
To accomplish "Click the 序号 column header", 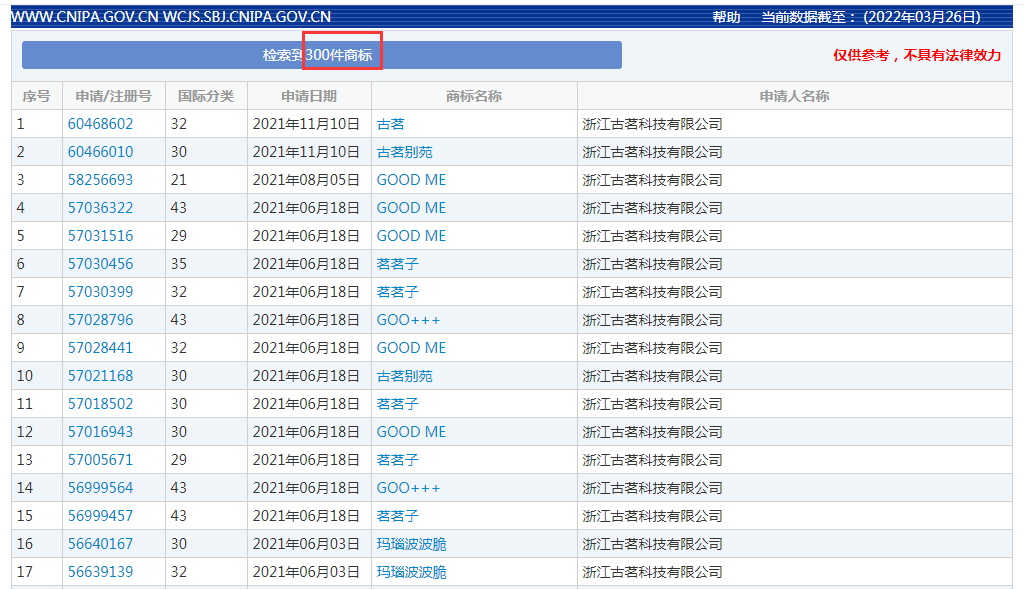I will click(x=37, y=97).
